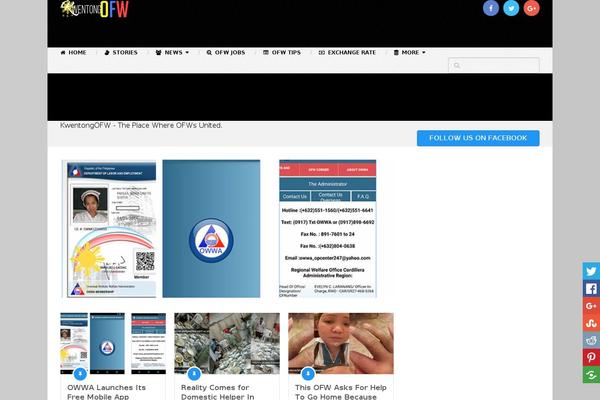Click the blue badge icon on OWWA card
Viewport: 600px width, 400px height.
pyautogui.click(x=80, y=374)
